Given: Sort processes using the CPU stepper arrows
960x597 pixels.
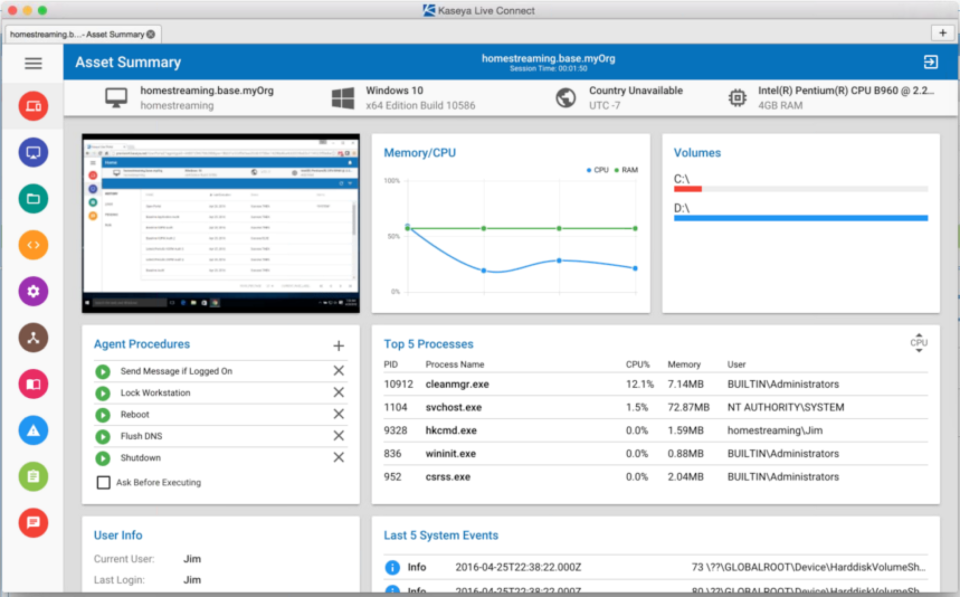Looking at the screenshot, I should (918, 342).
